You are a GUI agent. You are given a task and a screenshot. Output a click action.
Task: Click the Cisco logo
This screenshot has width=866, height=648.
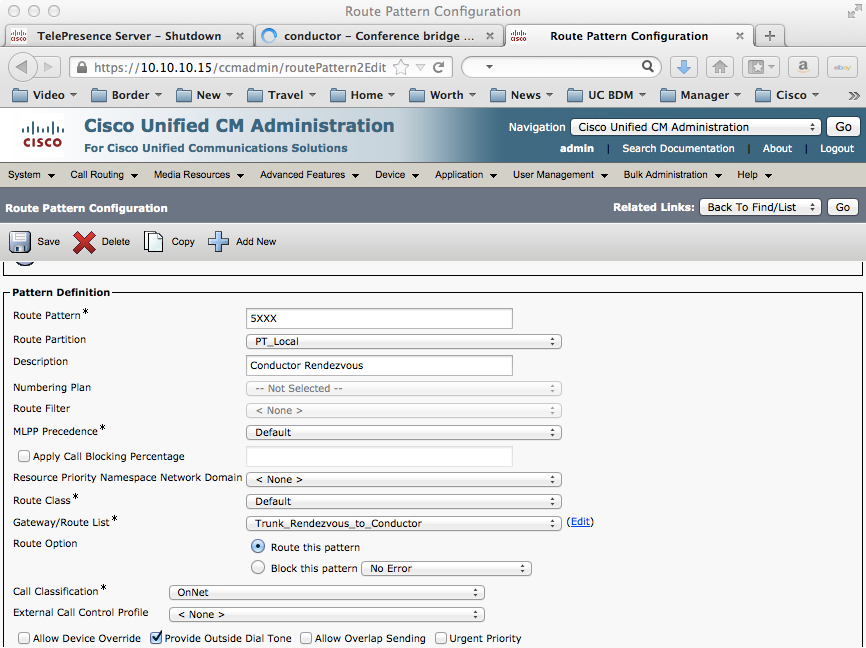point(43,135)
